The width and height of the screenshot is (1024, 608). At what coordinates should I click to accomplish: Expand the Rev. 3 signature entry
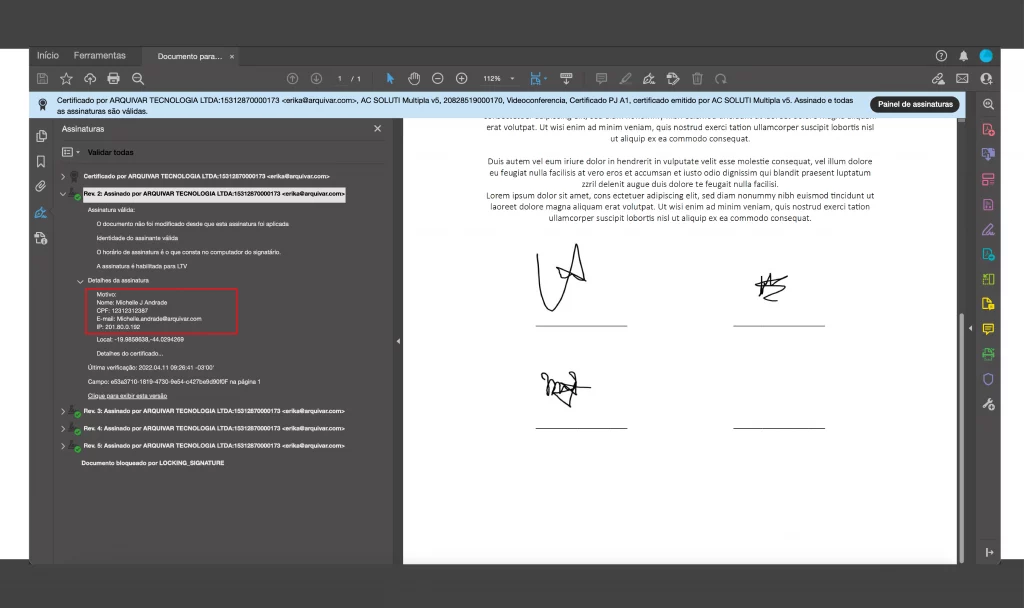(x=63, y=411)
